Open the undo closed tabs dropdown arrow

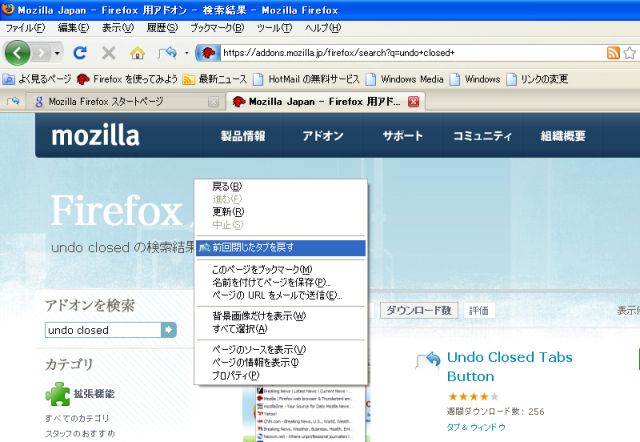(x=187, y=53)
